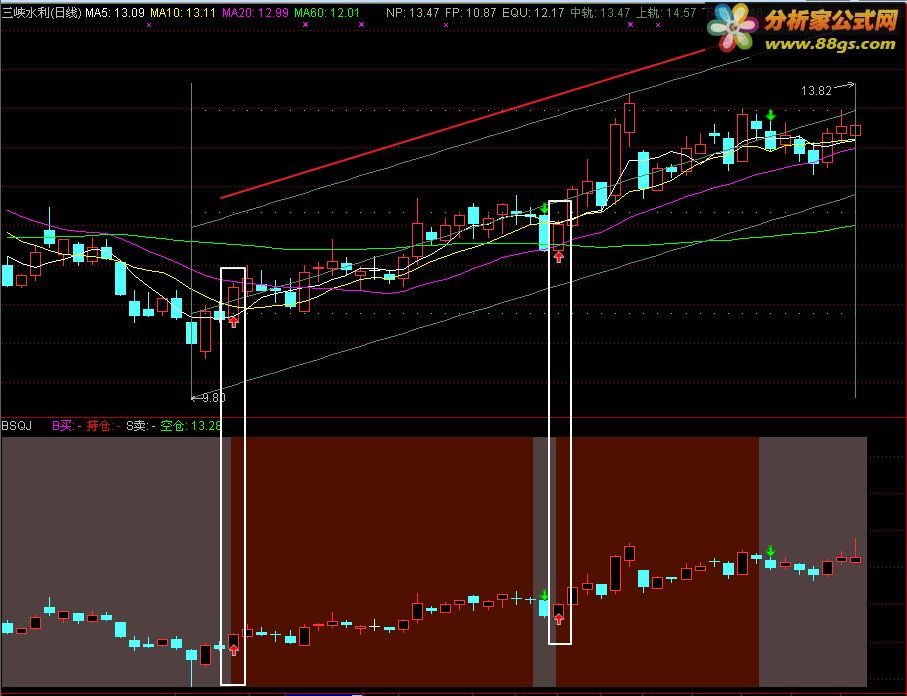This screenshot has width=907, height=696.
Task: Click the 9.80 low price label
Action: tap(214, 397)
